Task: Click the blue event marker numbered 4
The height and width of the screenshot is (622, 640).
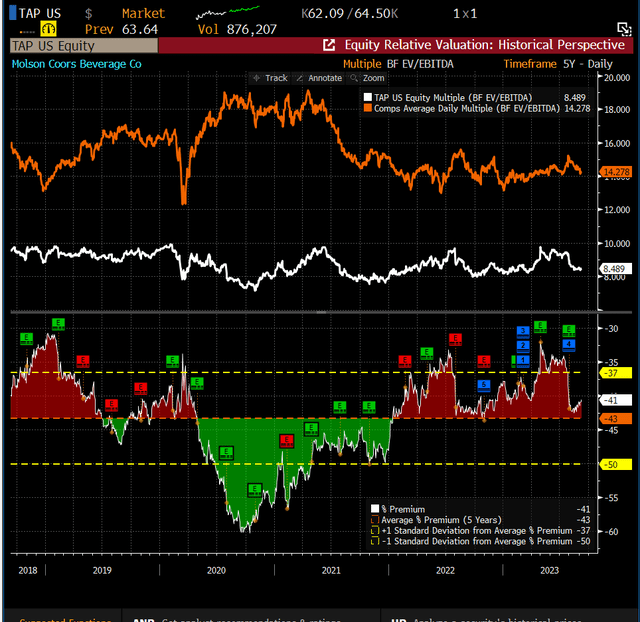Action: coord(569,345)
